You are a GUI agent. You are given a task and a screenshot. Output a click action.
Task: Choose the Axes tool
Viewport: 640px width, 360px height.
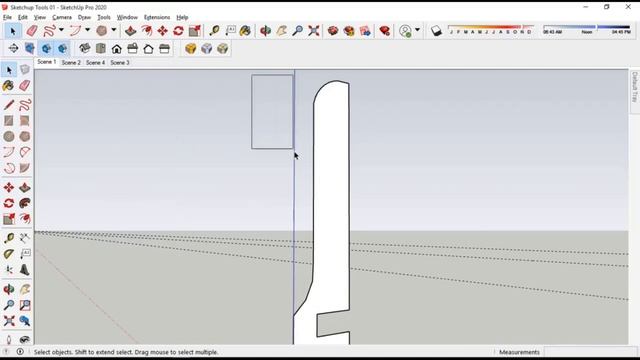pyautogui.click(x=9, y=270)
